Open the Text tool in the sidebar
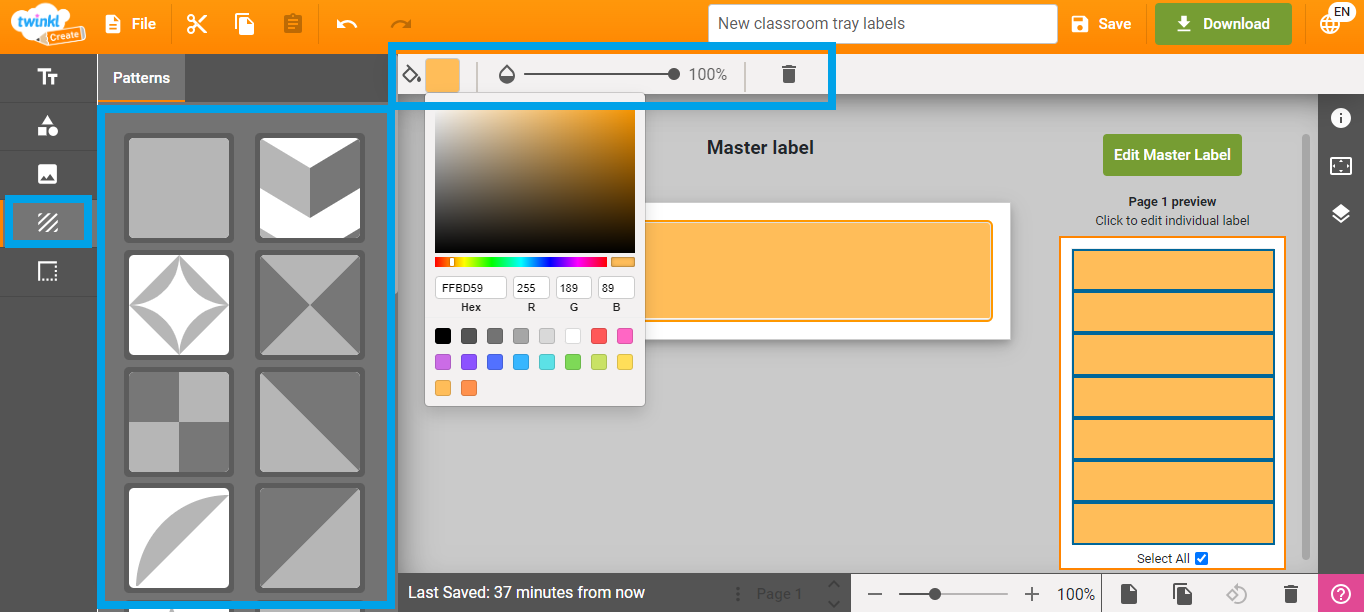The height and width of the screenshot is (612, 1364). coord(47,77)
